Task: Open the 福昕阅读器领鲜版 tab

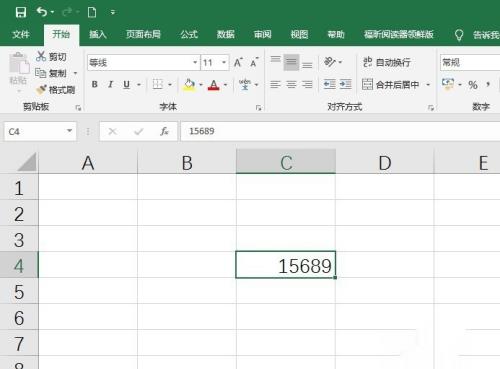Action: point(399,34)
